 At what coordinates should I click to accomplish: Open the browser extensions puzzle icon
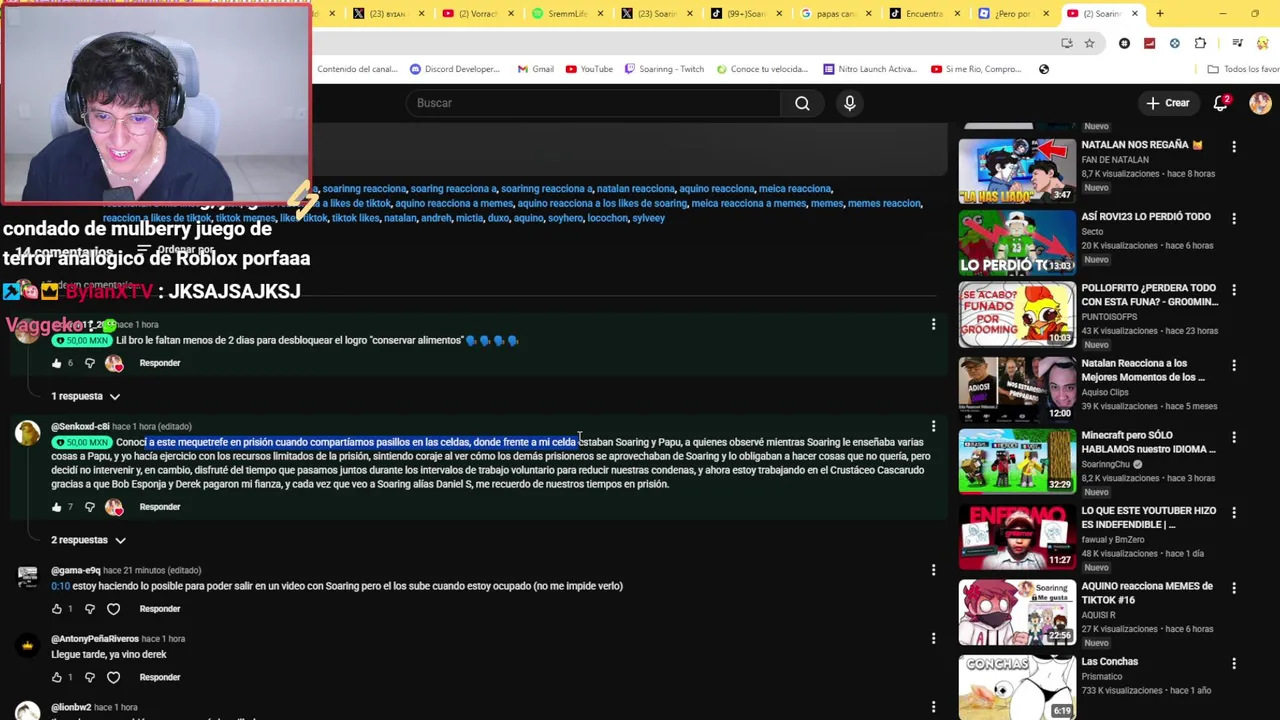coord(1200,43)
